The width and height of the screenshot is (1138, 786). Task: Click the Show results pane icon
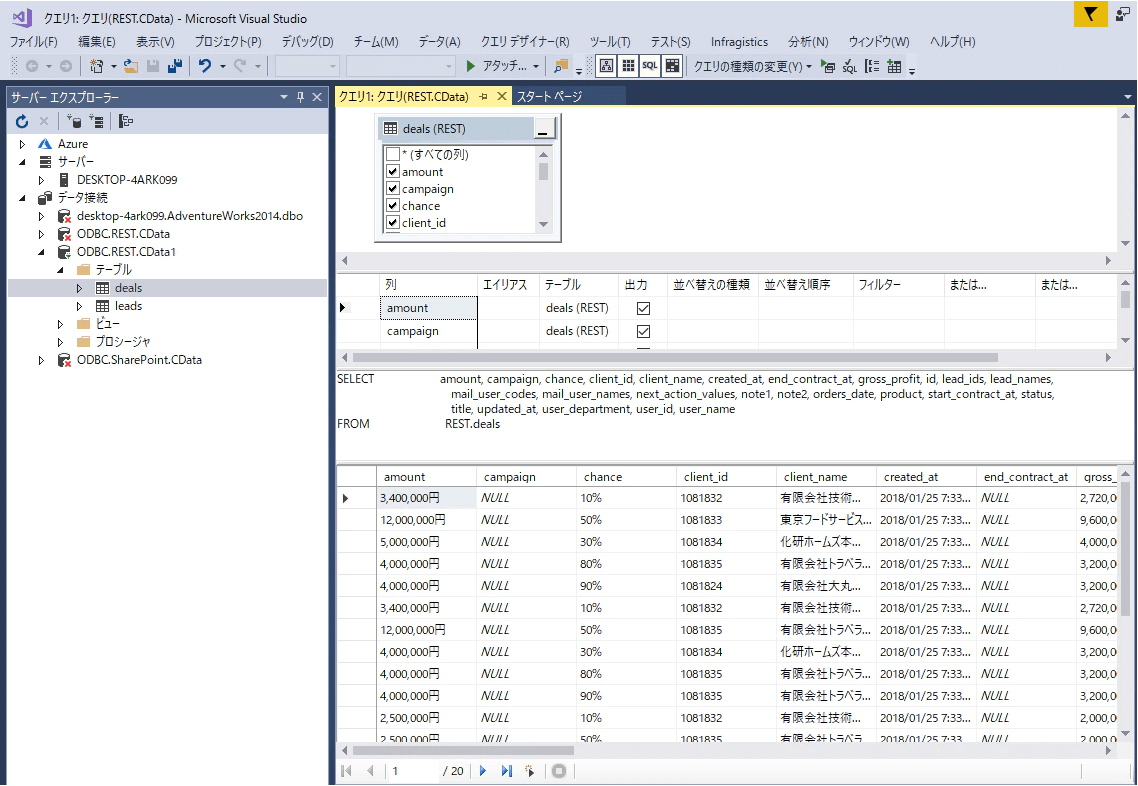tap(672, 66)
